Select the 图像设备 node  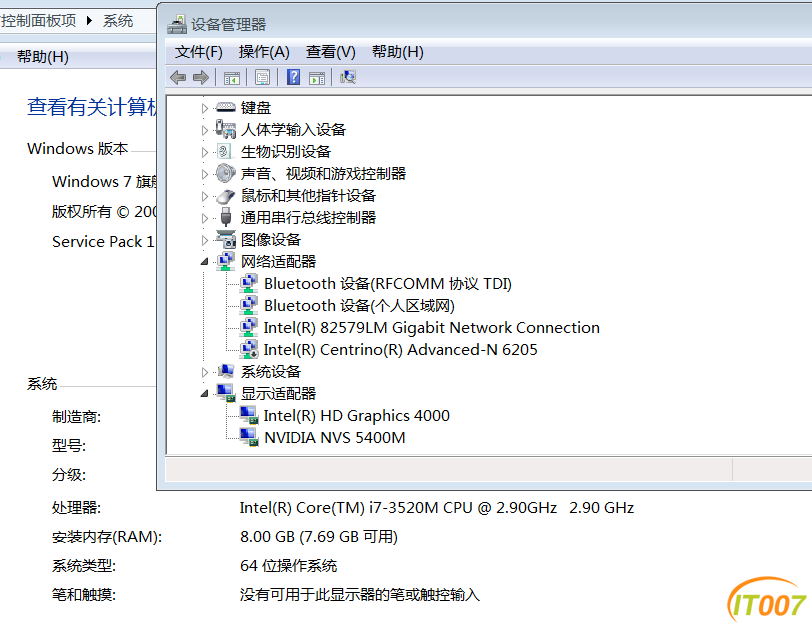coord(270,240)
